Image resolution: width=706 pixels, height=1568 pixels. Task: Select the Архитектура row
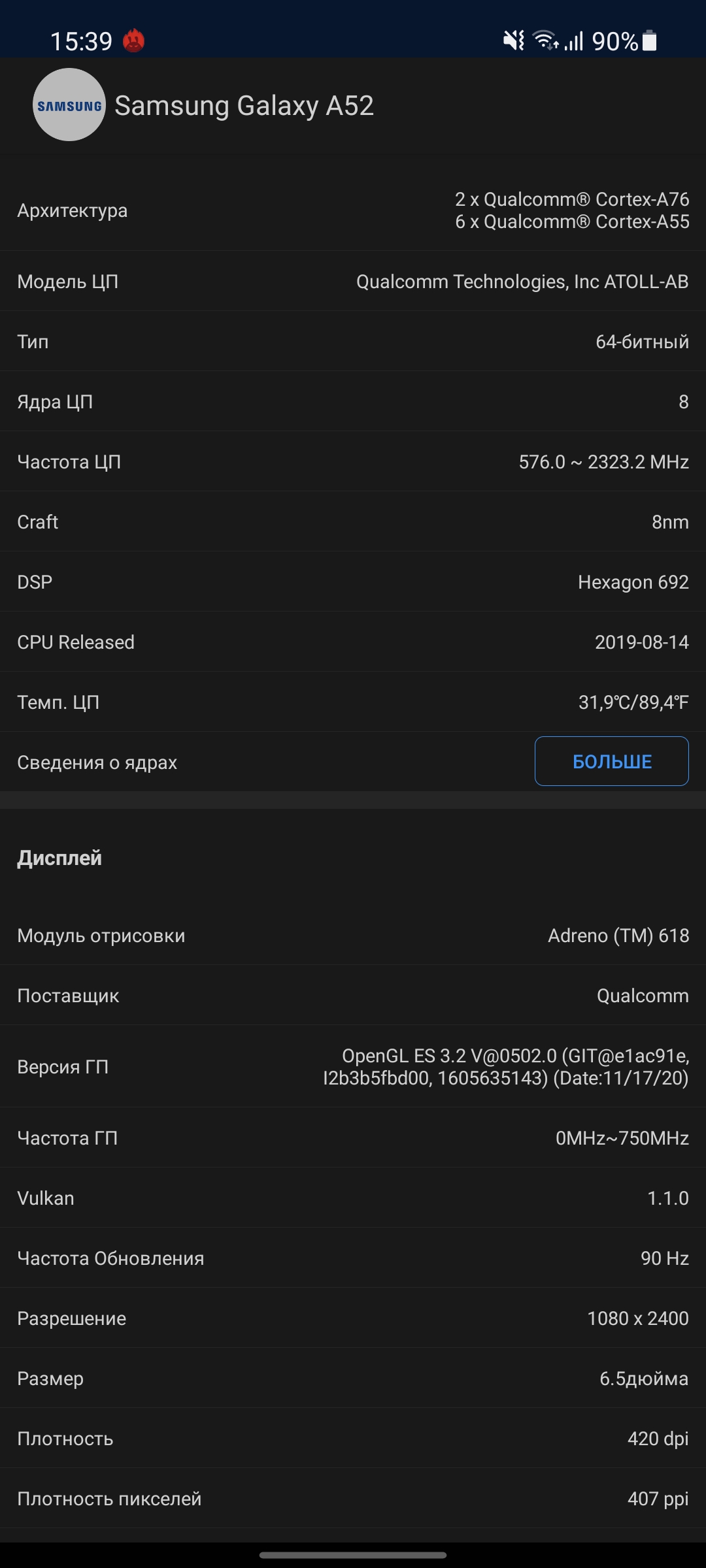[x=353, y=210]
